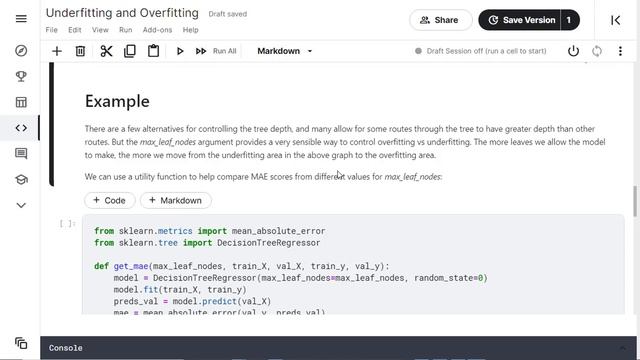This screenshot has width=640, height=360.
Task: Expand more sidebar items chevron
Action: click(21, 205)
